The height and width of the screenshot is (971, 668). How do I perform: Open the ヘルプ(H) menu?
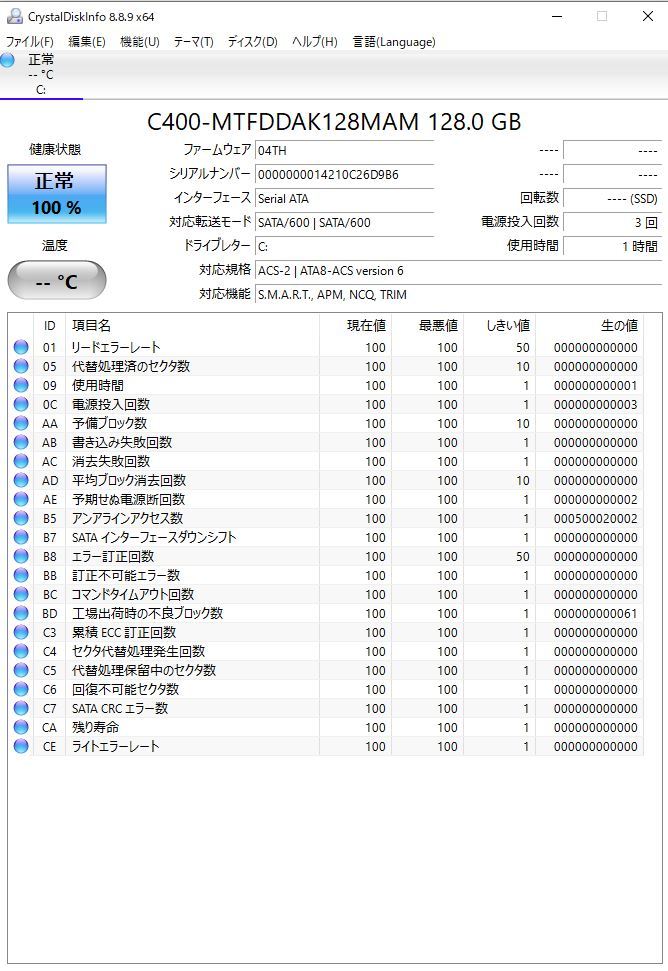pyautogui.click(x=314, y=41)
